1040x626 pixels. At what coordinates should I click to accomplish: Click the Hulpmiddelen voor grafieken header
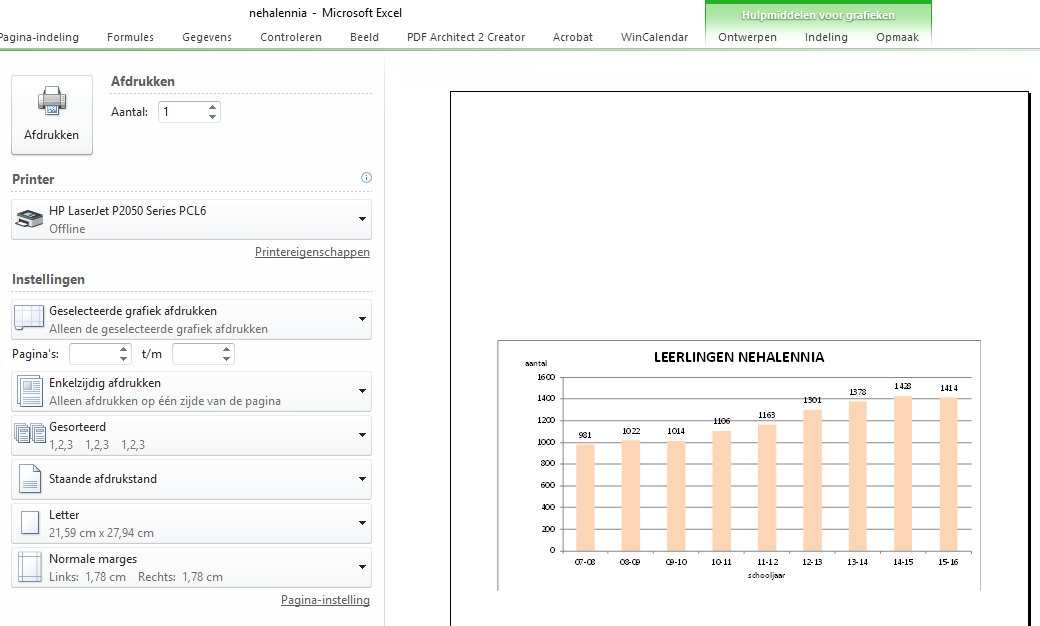pyautogui.click(x=818, y=15)
